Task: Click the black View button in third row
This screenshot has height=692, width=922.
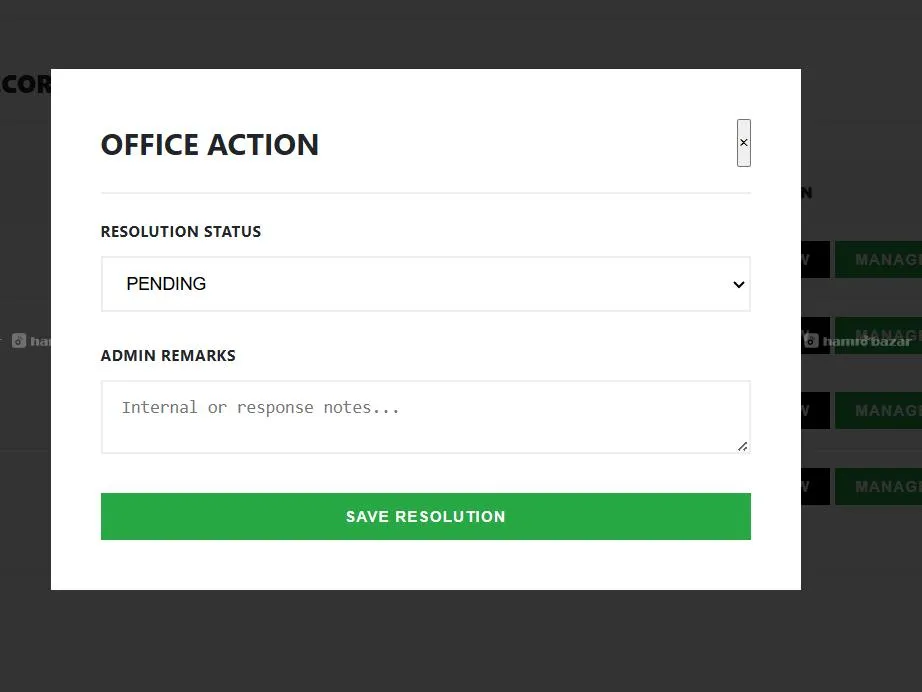Action: [815, 411]
